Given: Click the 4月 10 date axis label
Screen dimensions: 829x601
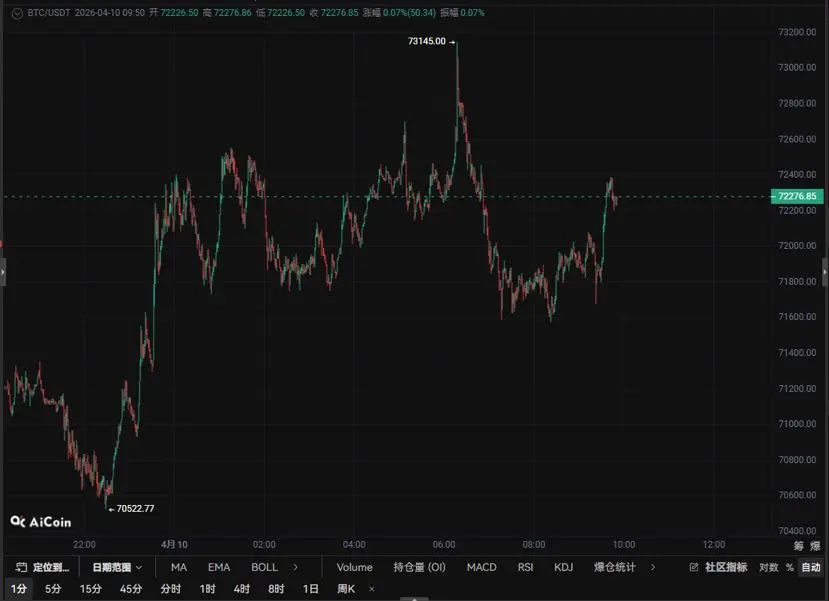Looking at the screenshot, I should tap(174, 544).
